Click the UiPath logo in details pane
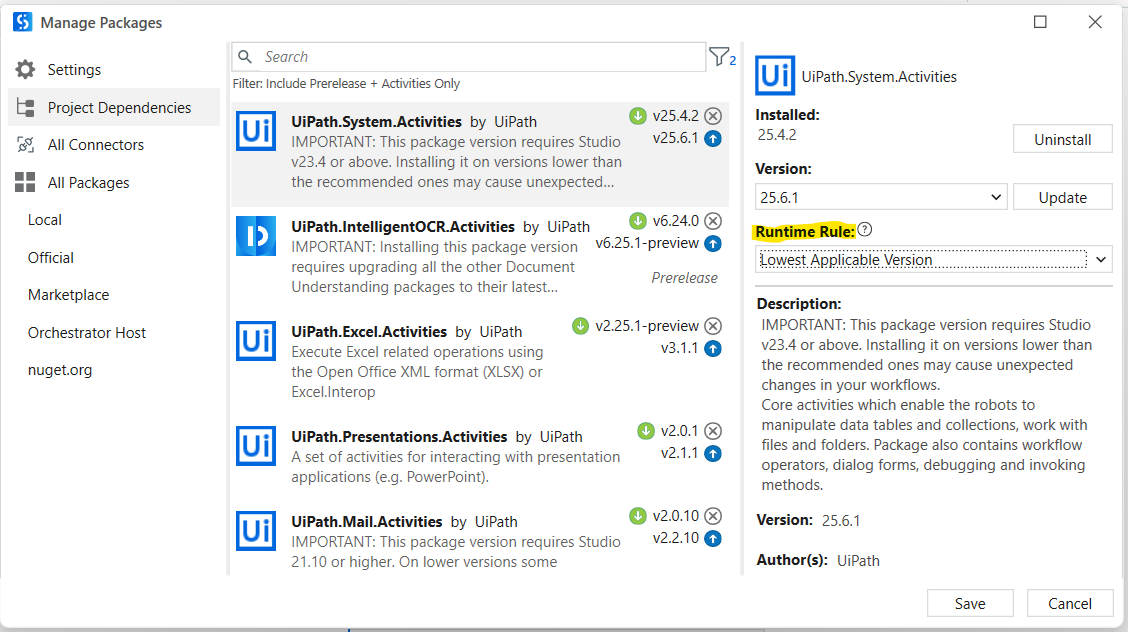The image size is (1128, 632). pos(775,75)
